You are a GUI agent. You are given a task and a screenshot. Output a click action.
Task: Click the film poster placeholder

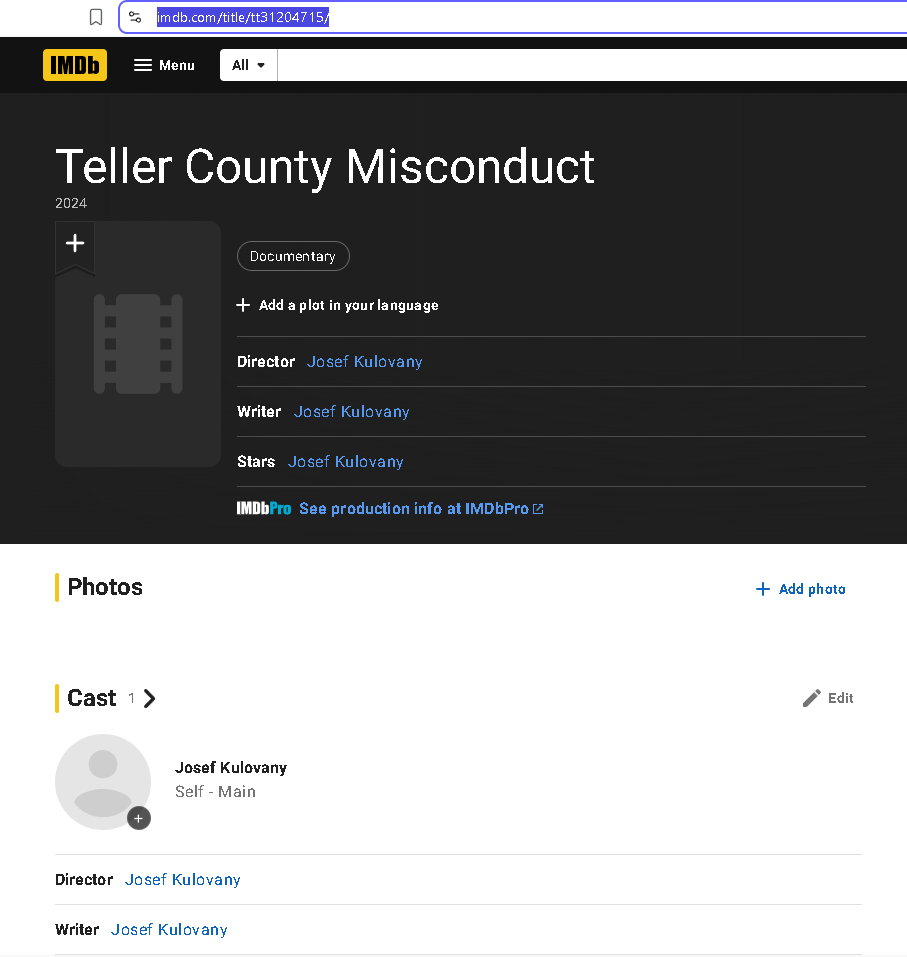tap(138, 355)
